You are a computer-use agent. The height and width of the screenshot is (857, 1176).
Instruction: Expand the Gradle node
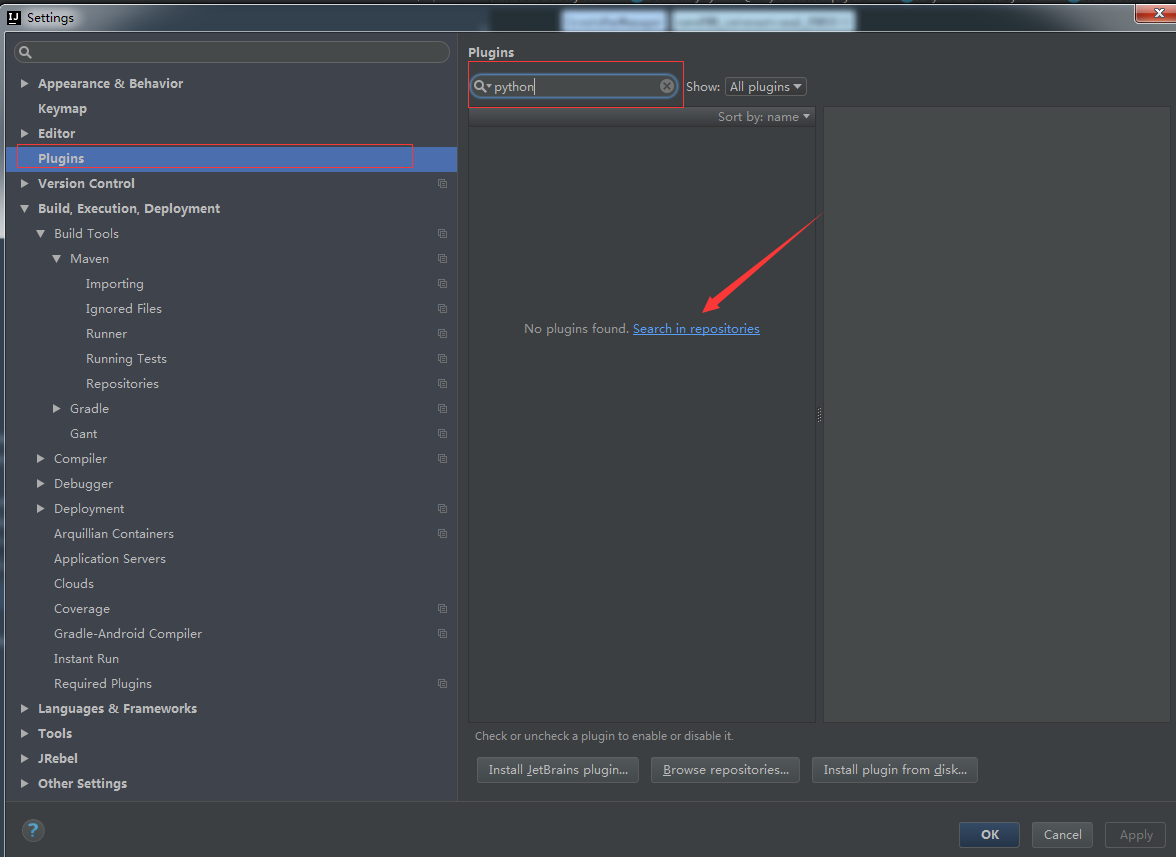coord(56,409)
